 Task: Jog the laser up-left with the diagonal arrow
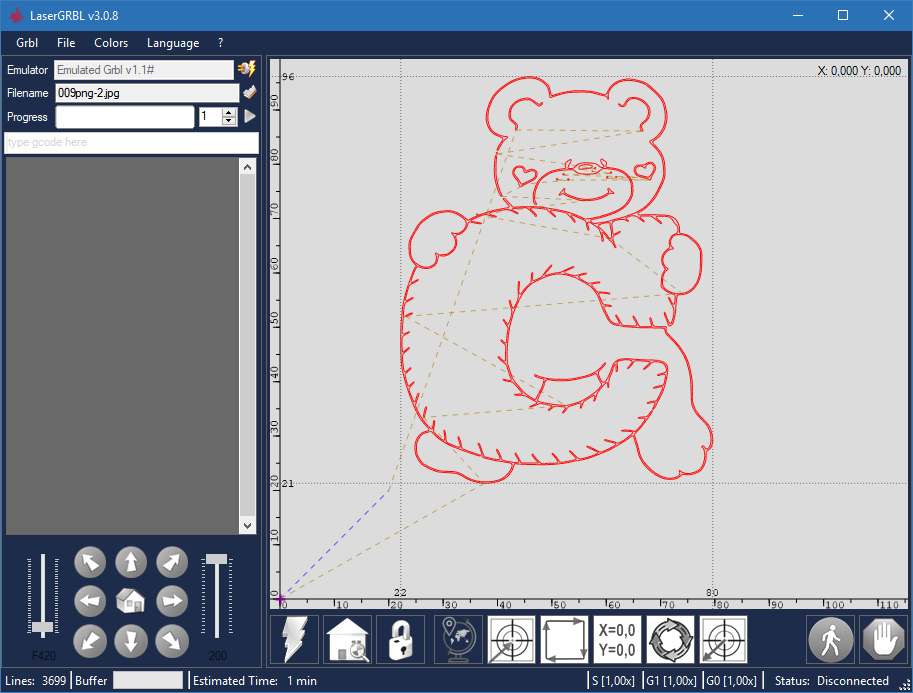pos(90,563)
